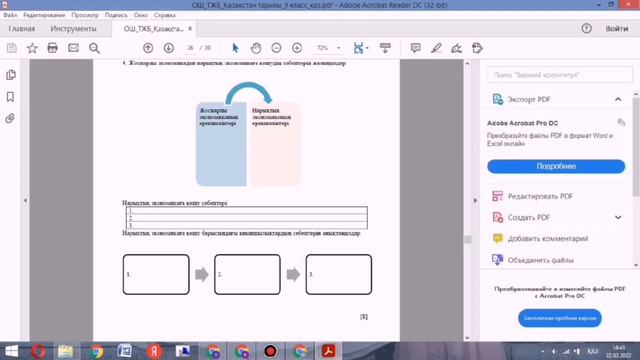
Task: Click the tools pane scrollbar thumb
Action: [x=636, y=147]
